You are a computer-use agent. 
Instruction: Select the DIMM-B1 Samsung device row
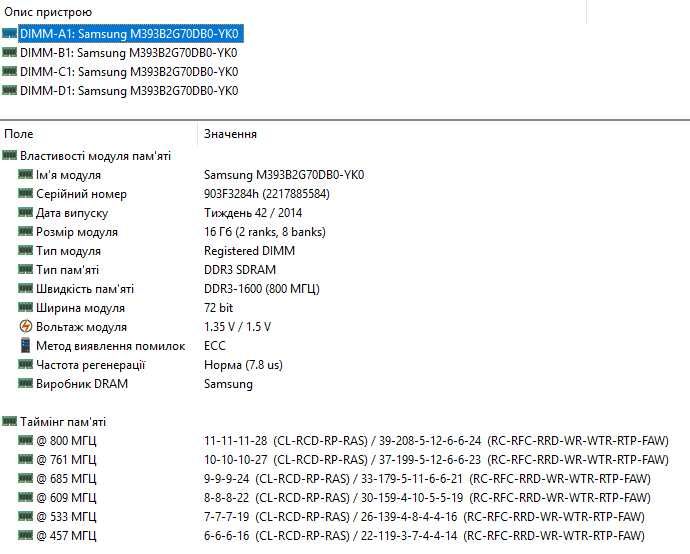pos(128,53)
